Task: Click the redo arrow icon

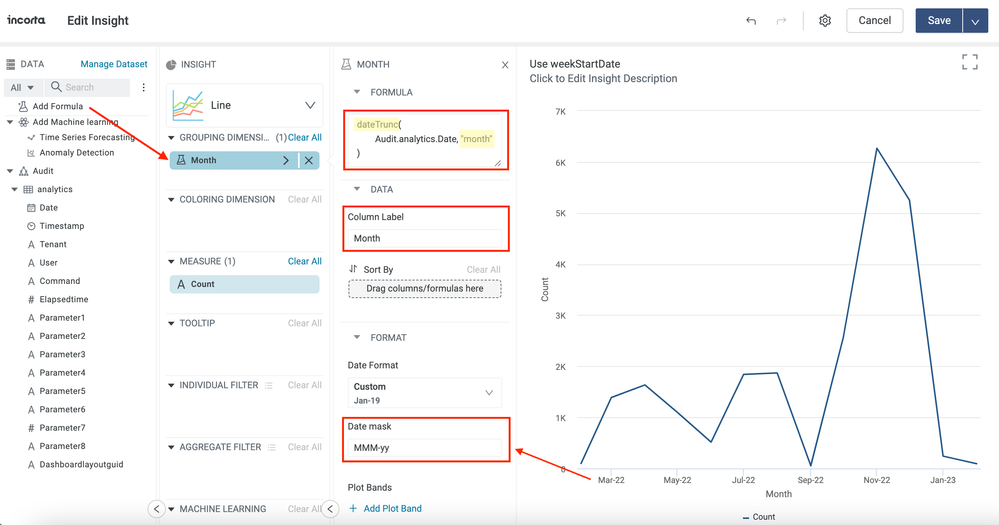Action: pos(782,21)
